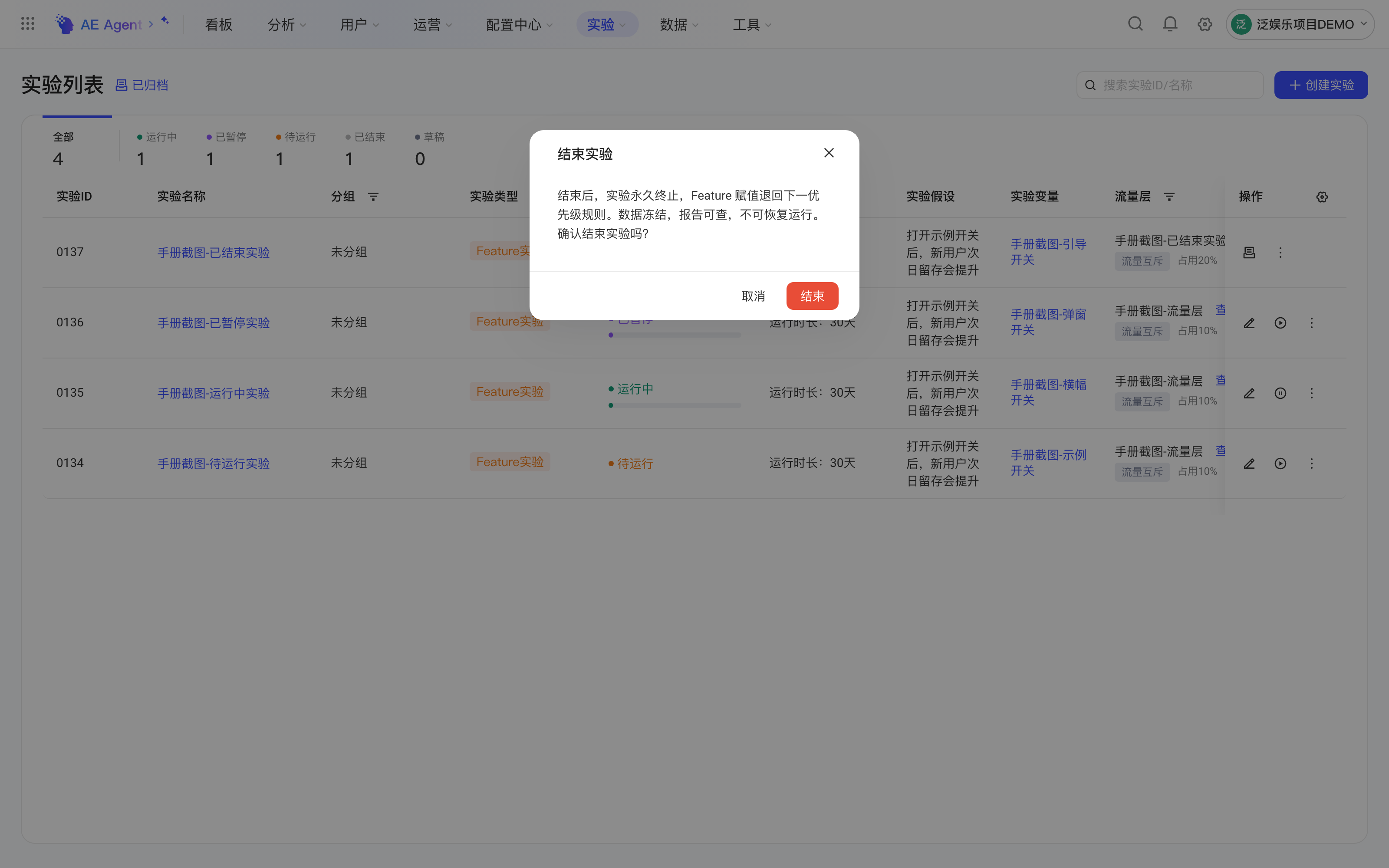The height and width of the screenshot is (868, 1389).
Task: Go to the 看板 menu item
Action: point(219,25)
